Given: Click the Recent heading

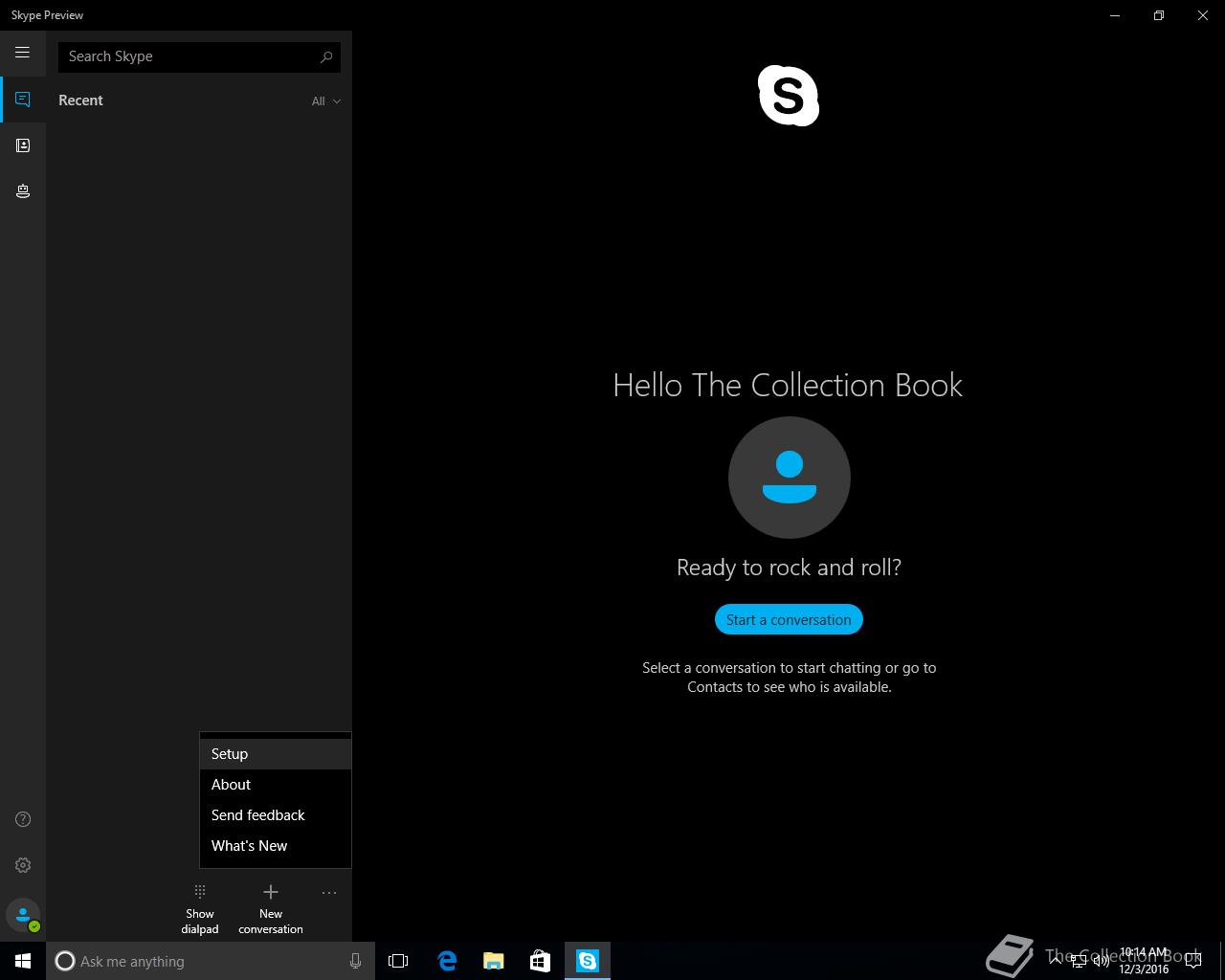Looking at the screenshot, I should pos(80,100).
